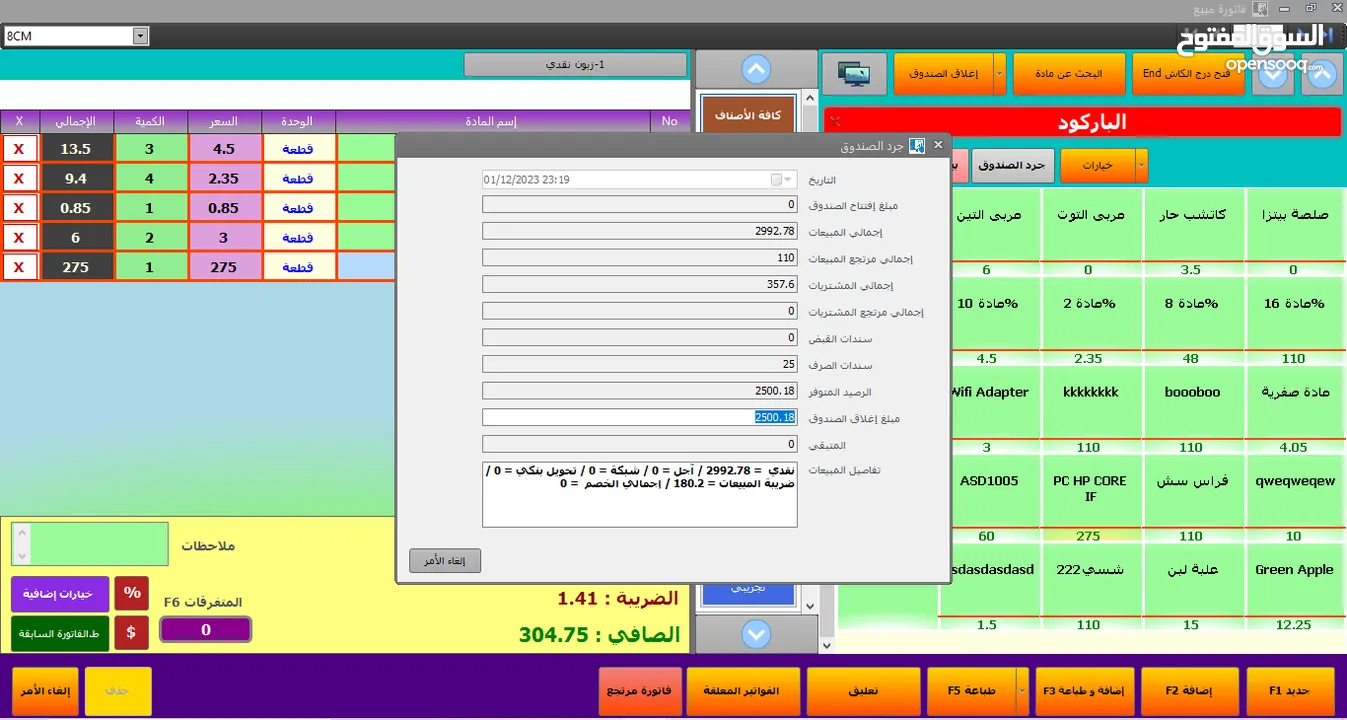
Task: Remove the invoice row totaling 9.4
Action: 19,179
